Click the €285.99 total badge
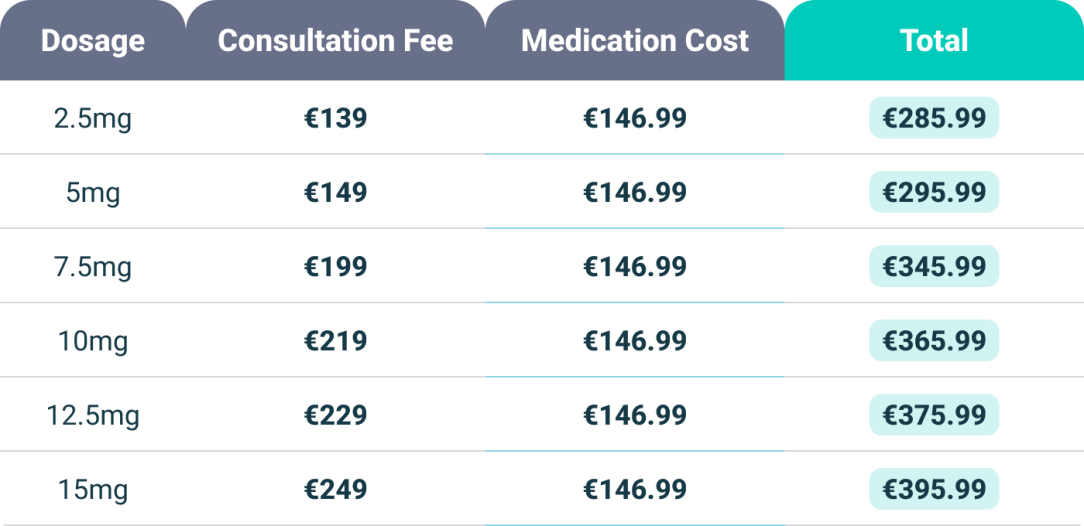This screenshot has width=1084, height=526. [x=934, y=118]
